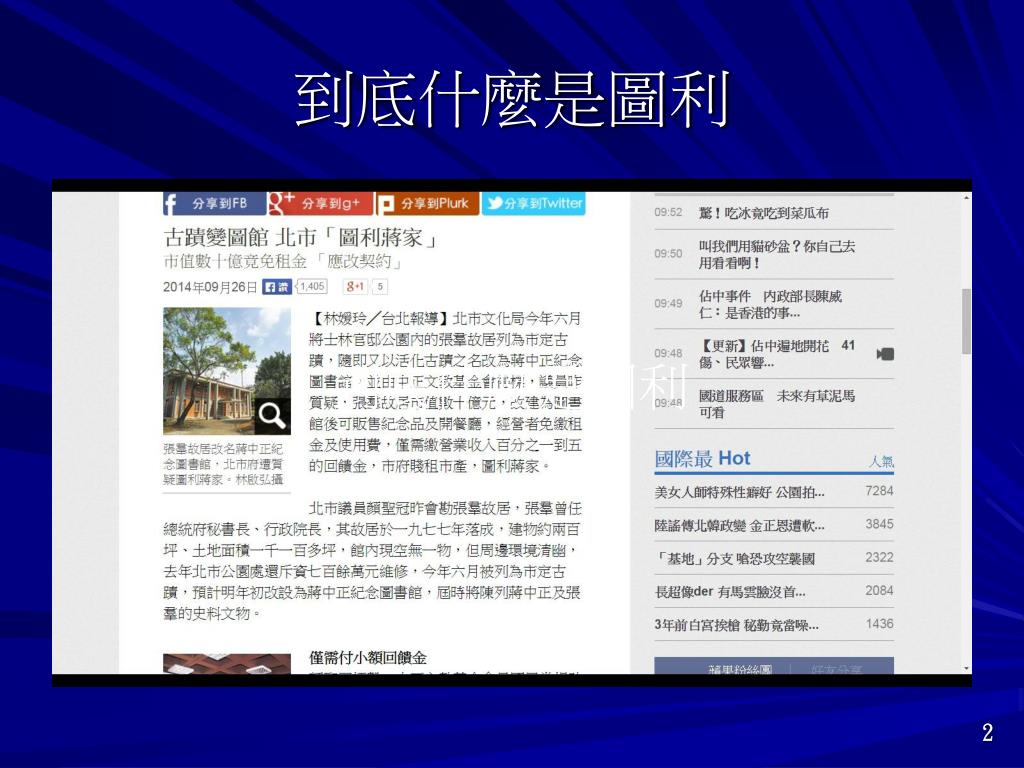Open hot story 3年前白宮挨槍 秘勤竟當噪...
The image size is (1024, 768).
(737, 626)
